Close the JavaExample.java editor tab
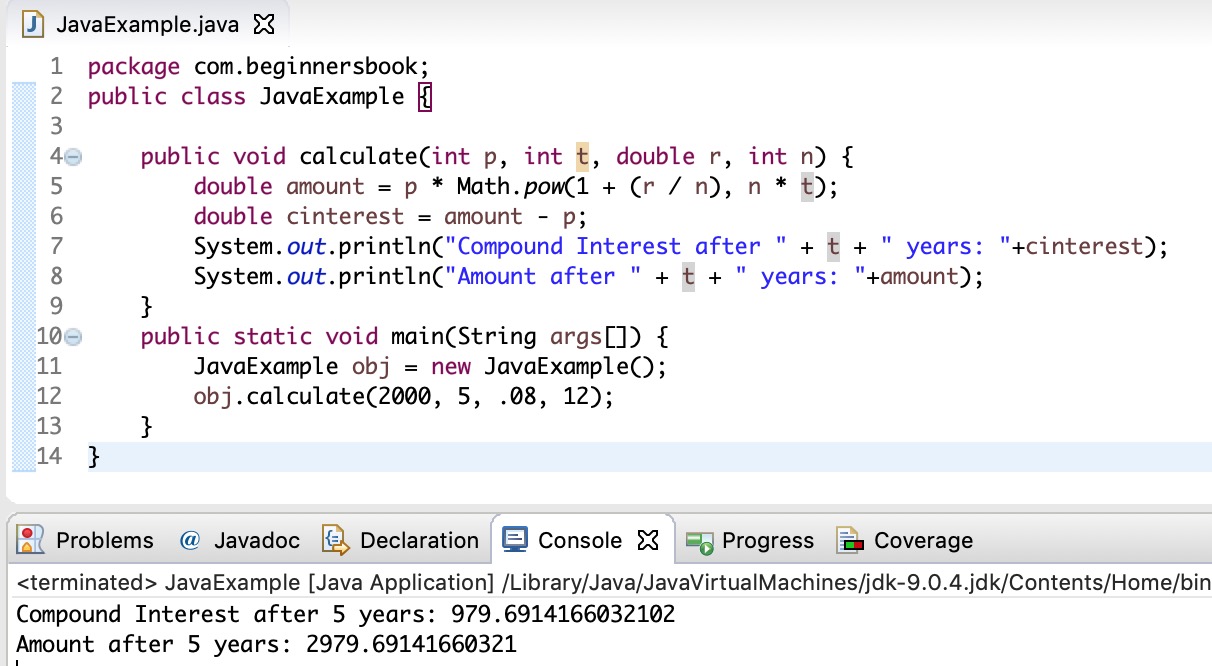This screenshot has width=1212, height=666. tap(264, 23)
